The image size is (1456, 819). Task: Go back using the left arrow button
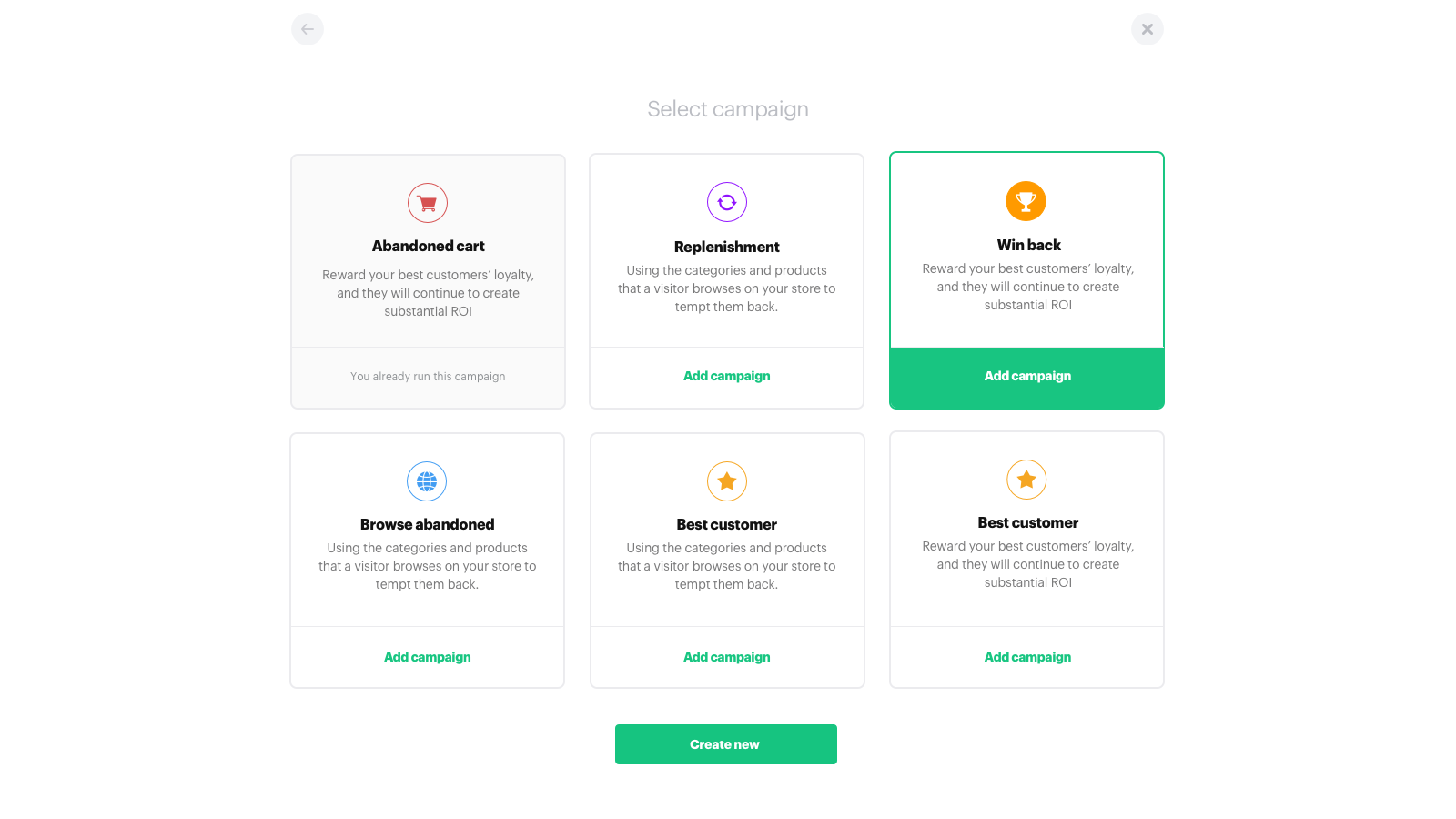click(x=308, y=29)
